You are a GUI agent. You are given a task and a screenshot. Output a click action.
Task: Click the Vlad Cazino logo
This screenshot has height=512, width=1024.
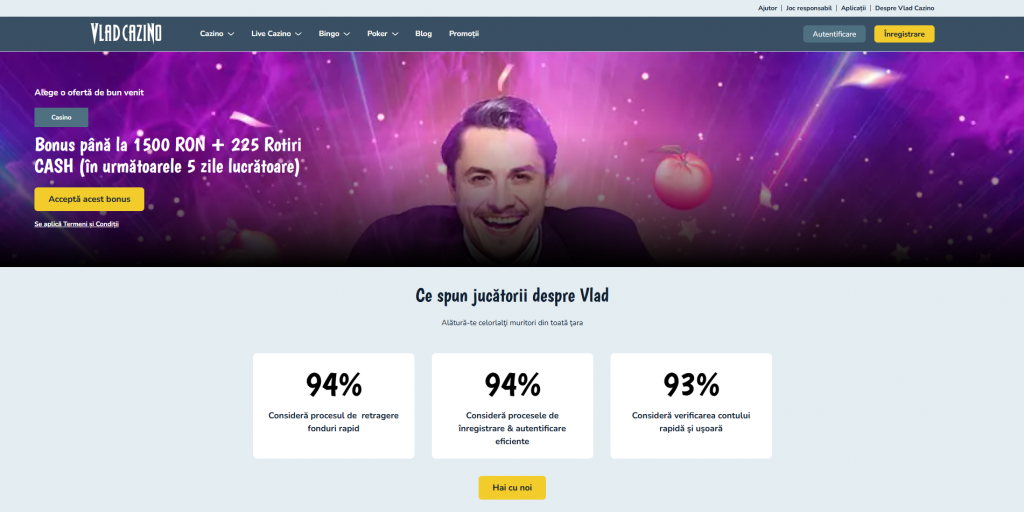point(126,33)
